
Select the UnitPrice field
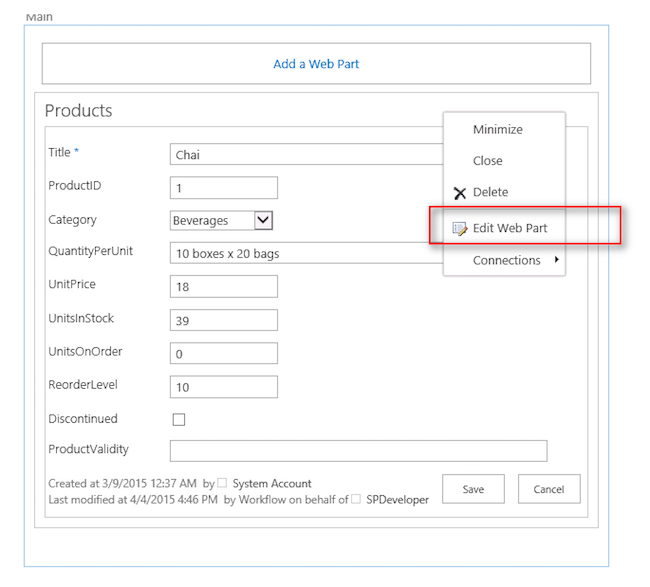tap(224, 286)
